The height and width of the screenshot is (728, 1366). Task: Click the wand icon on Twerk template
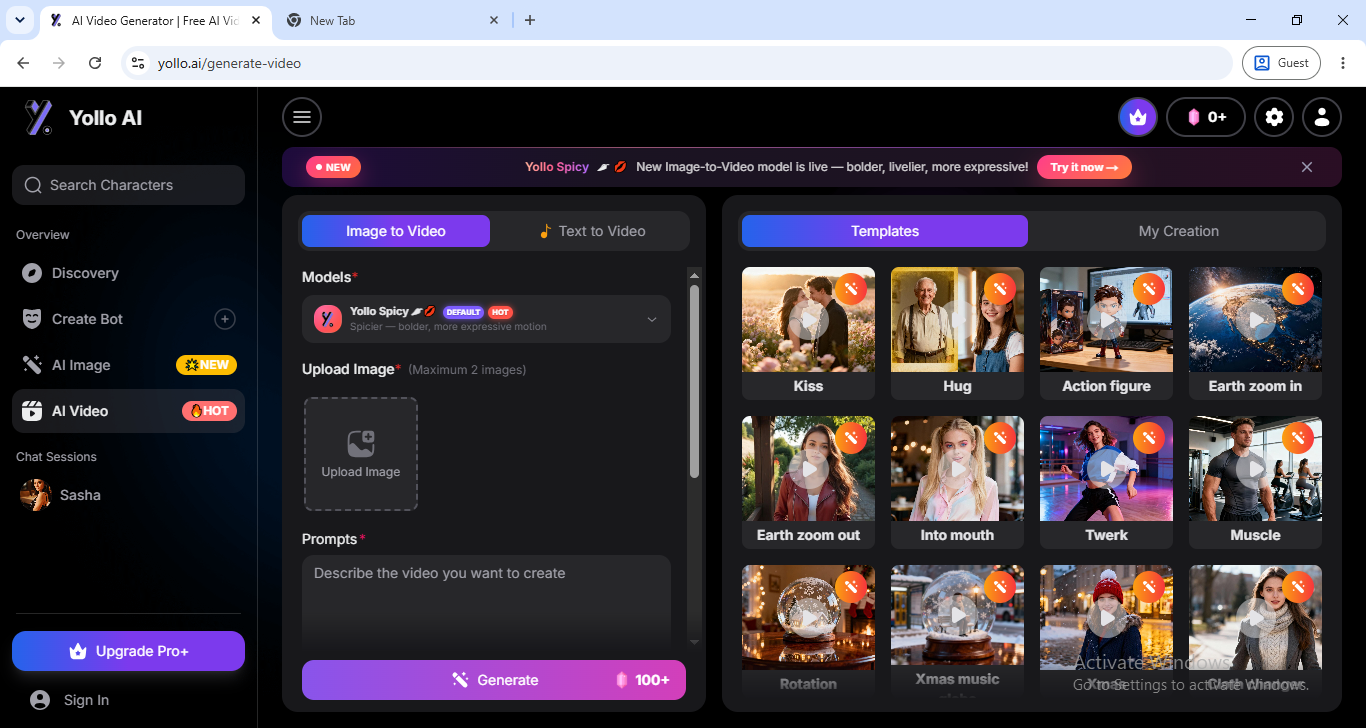[x=1149, y=439]
